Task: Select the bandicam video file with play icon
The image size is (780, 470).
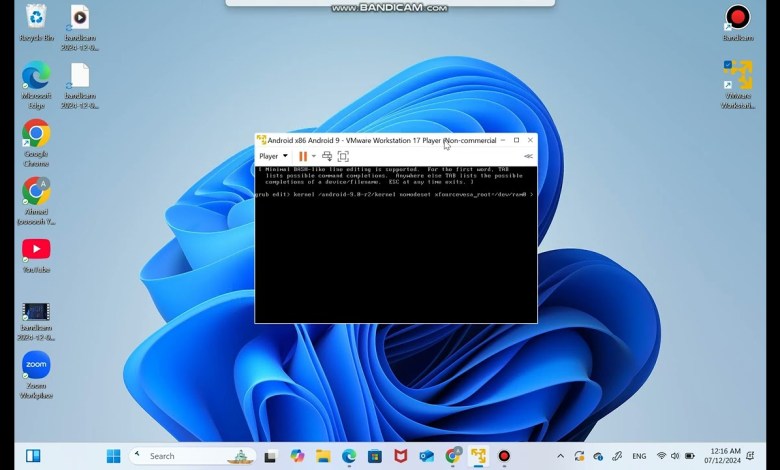Action: click(x=80, y=28)
